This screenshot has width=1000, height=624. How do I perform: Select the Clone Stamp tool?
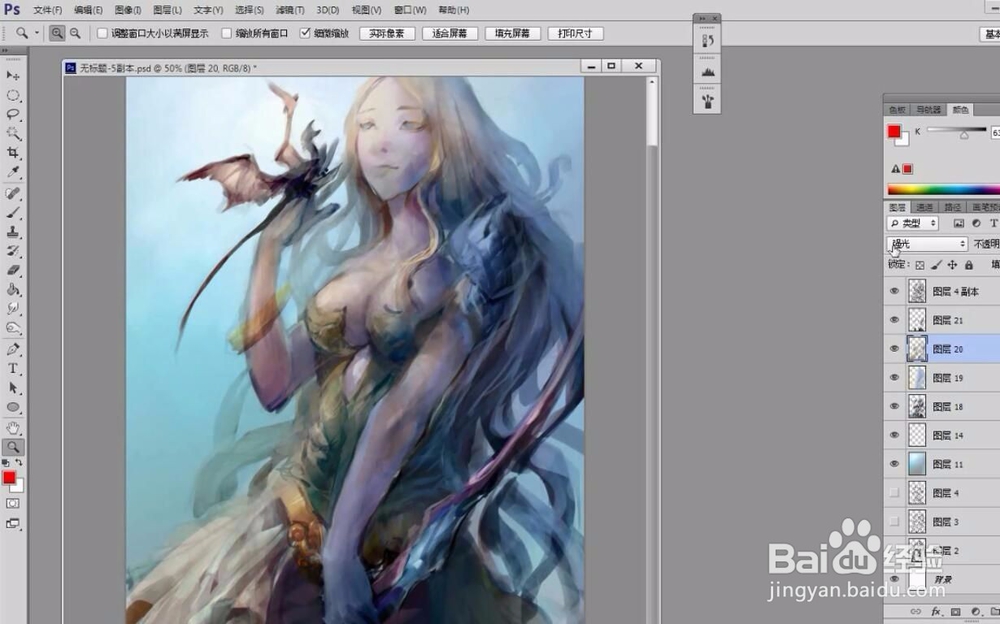pos(13,232)
